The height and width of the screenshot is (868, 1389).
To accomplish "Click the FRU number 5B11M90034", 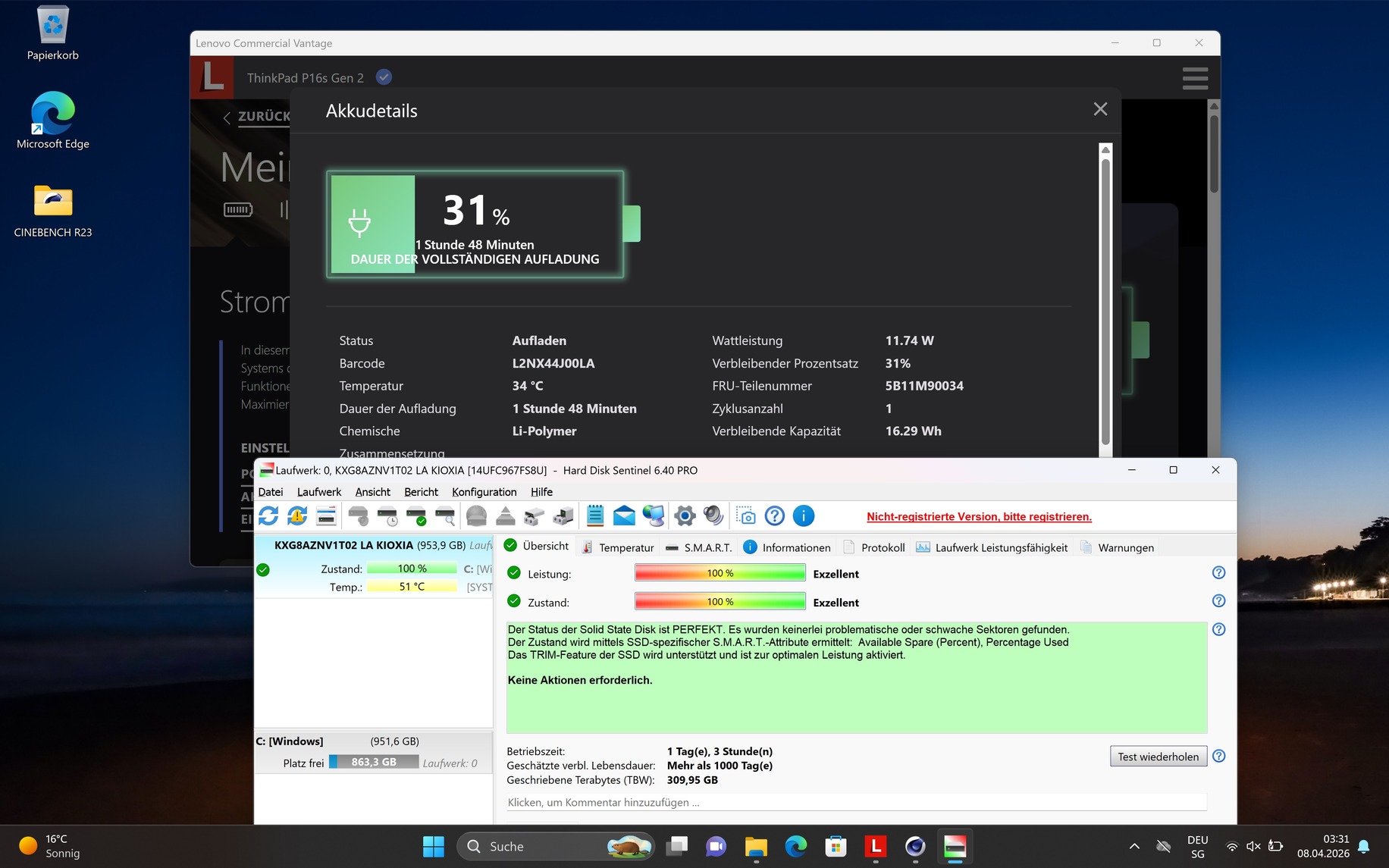I will click(924, 386).
